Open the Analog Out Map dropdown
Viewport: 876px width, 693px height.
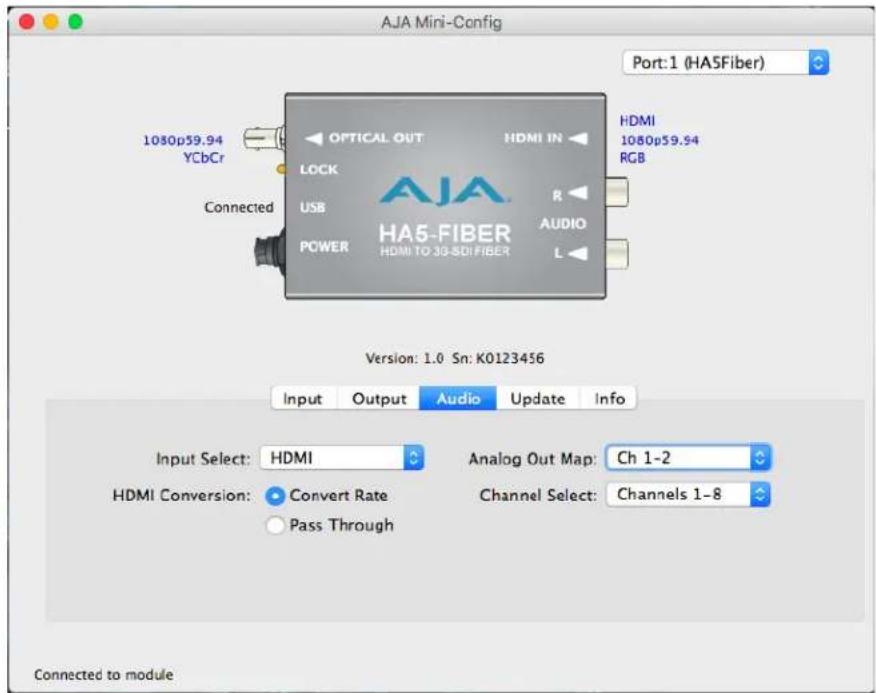pos(688,458)
